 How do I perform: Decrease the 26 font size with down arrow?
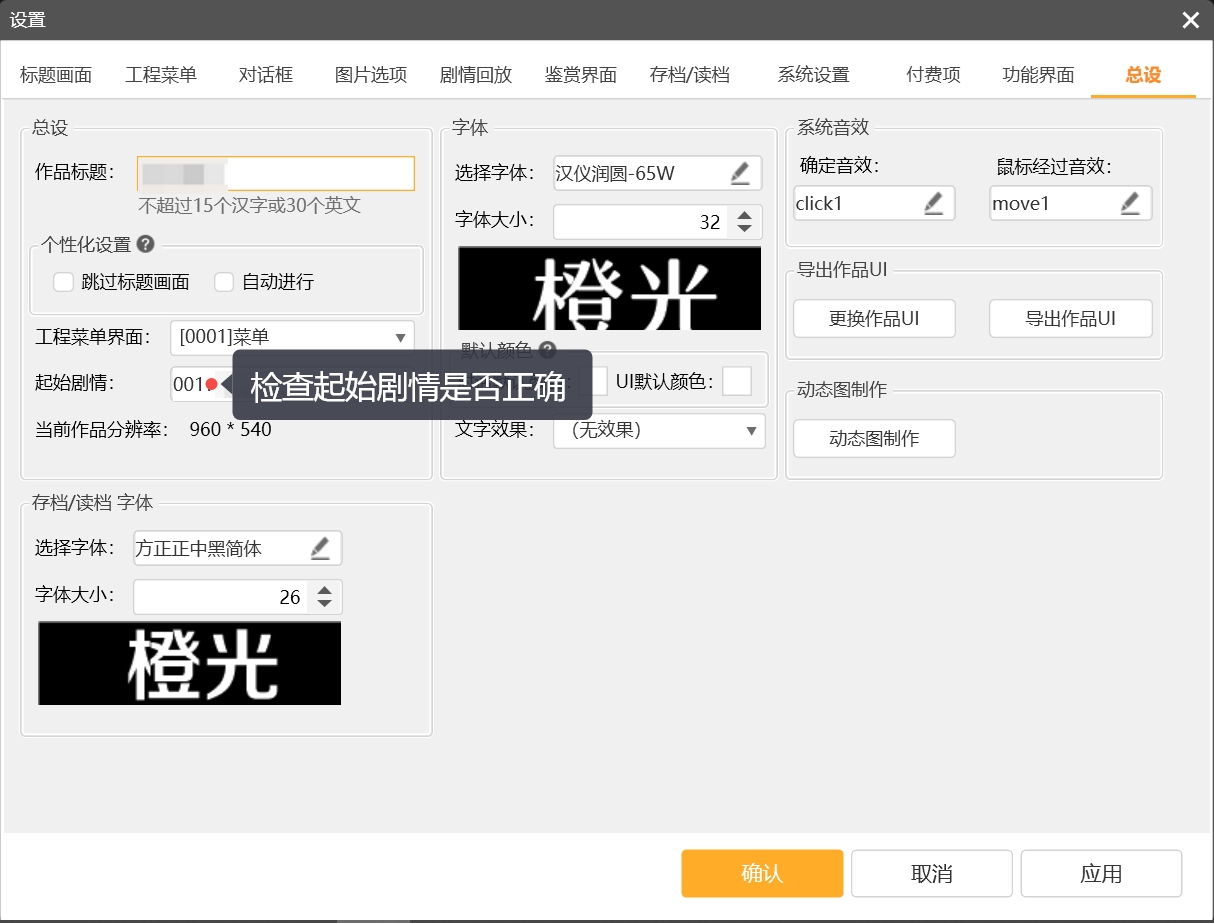324,603
